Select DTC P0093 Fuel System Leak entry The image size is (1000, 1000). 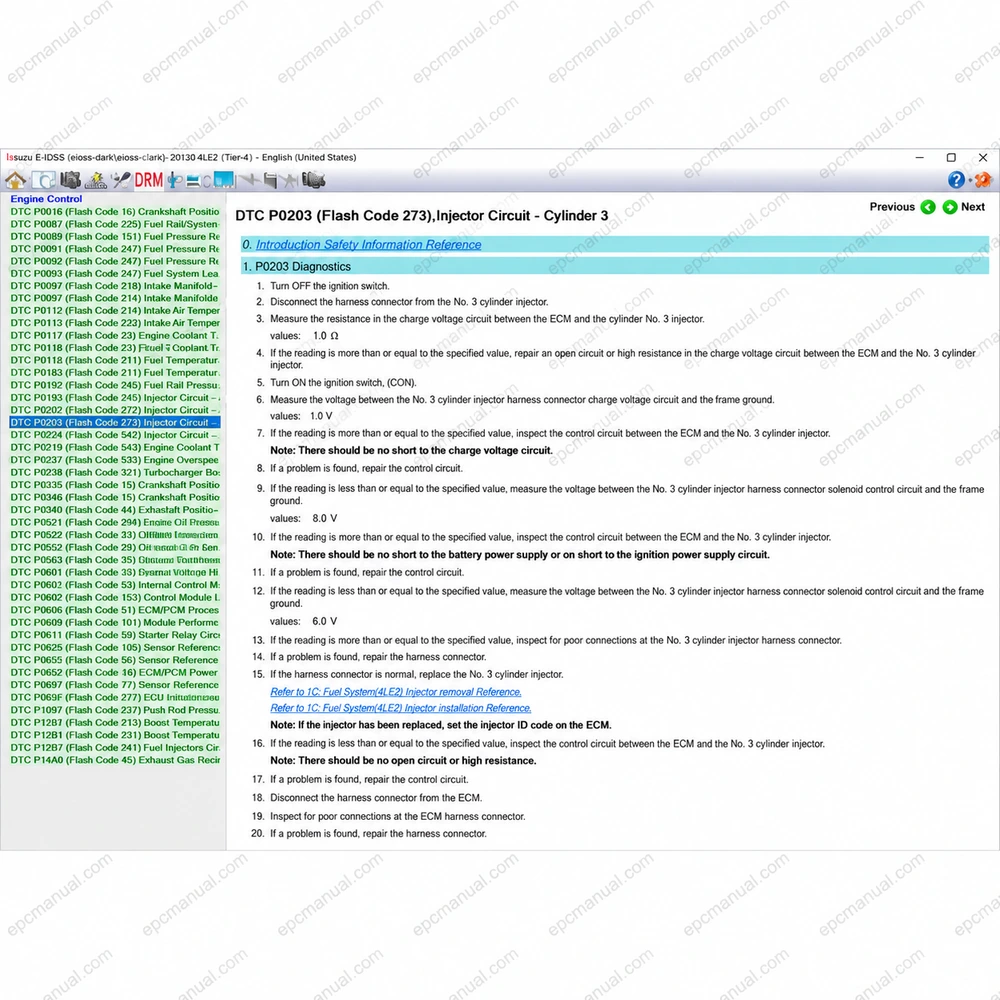(x=115, y=274)
